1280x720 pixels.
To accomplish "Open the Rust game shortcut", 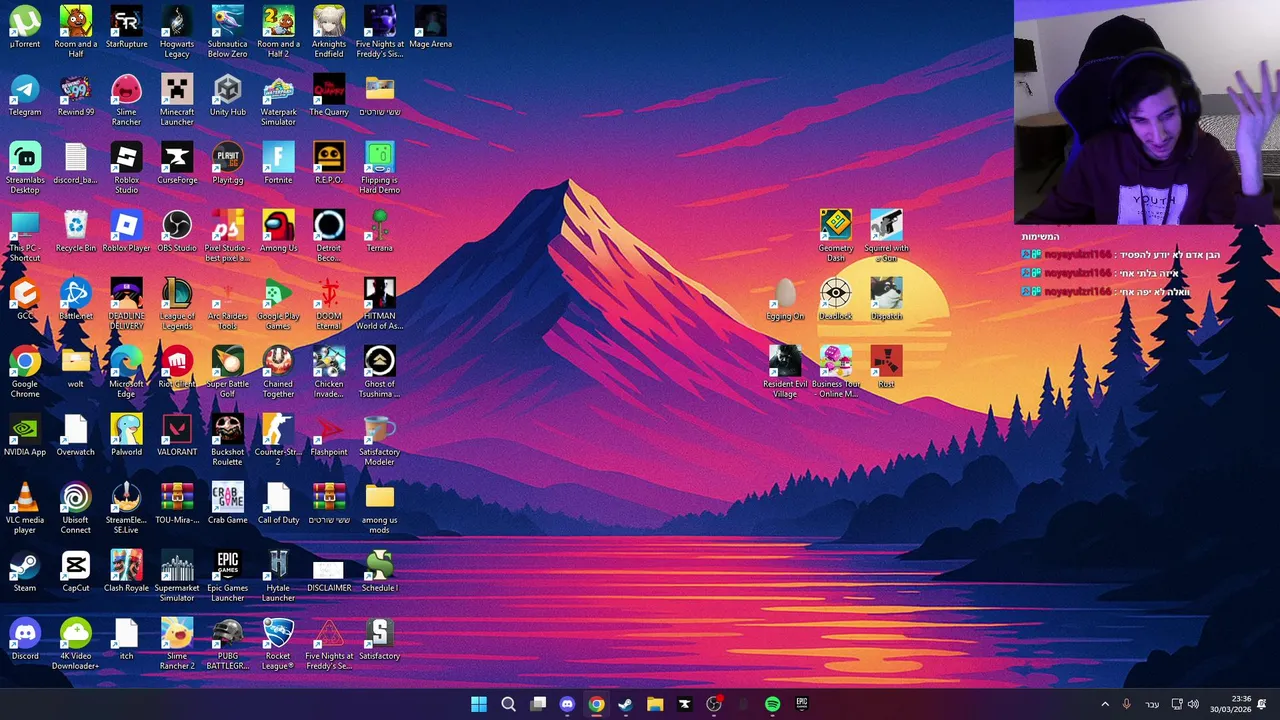I will [x=886, y=367].
